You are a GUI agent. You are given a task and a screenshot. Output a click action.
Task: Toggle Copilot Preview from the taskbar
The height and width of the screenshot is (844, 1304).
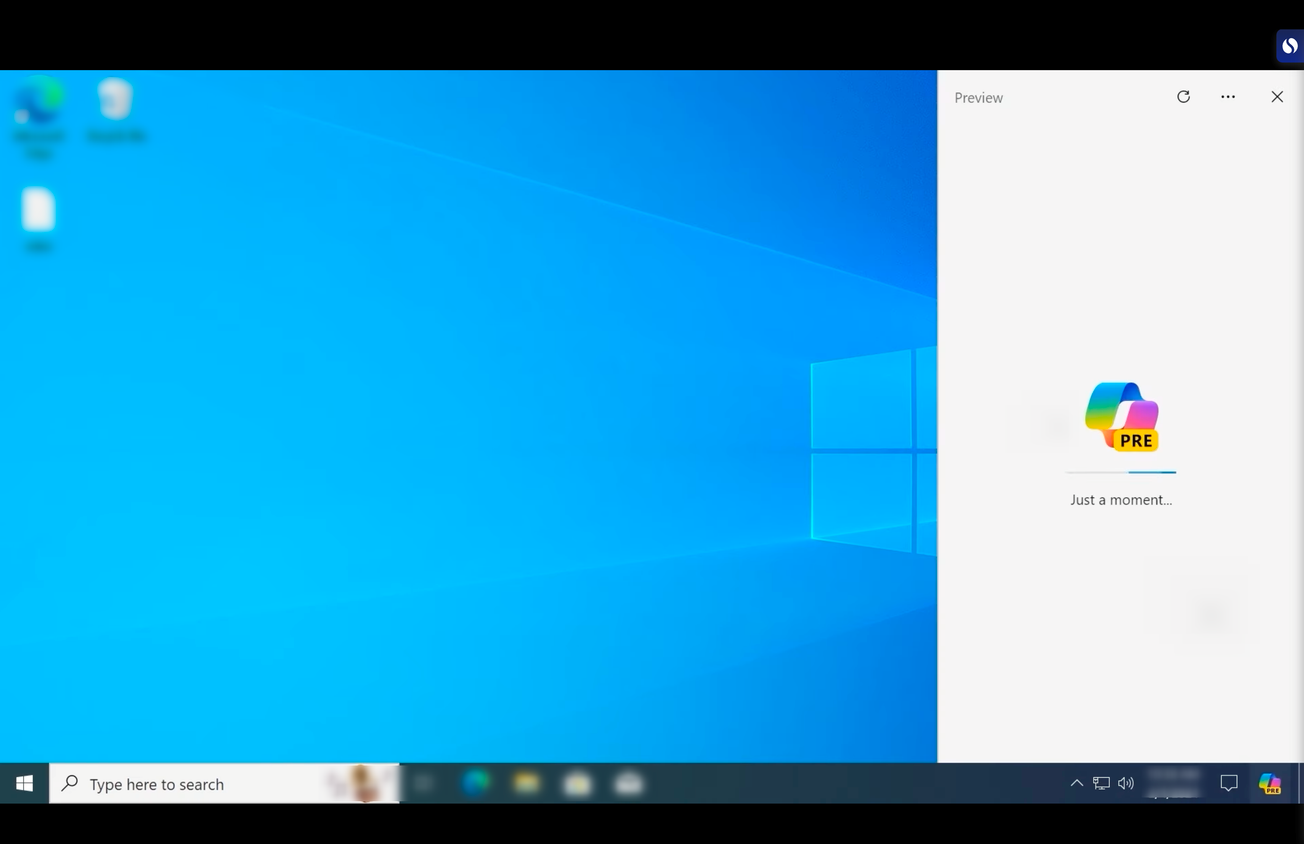[1270, 784]
